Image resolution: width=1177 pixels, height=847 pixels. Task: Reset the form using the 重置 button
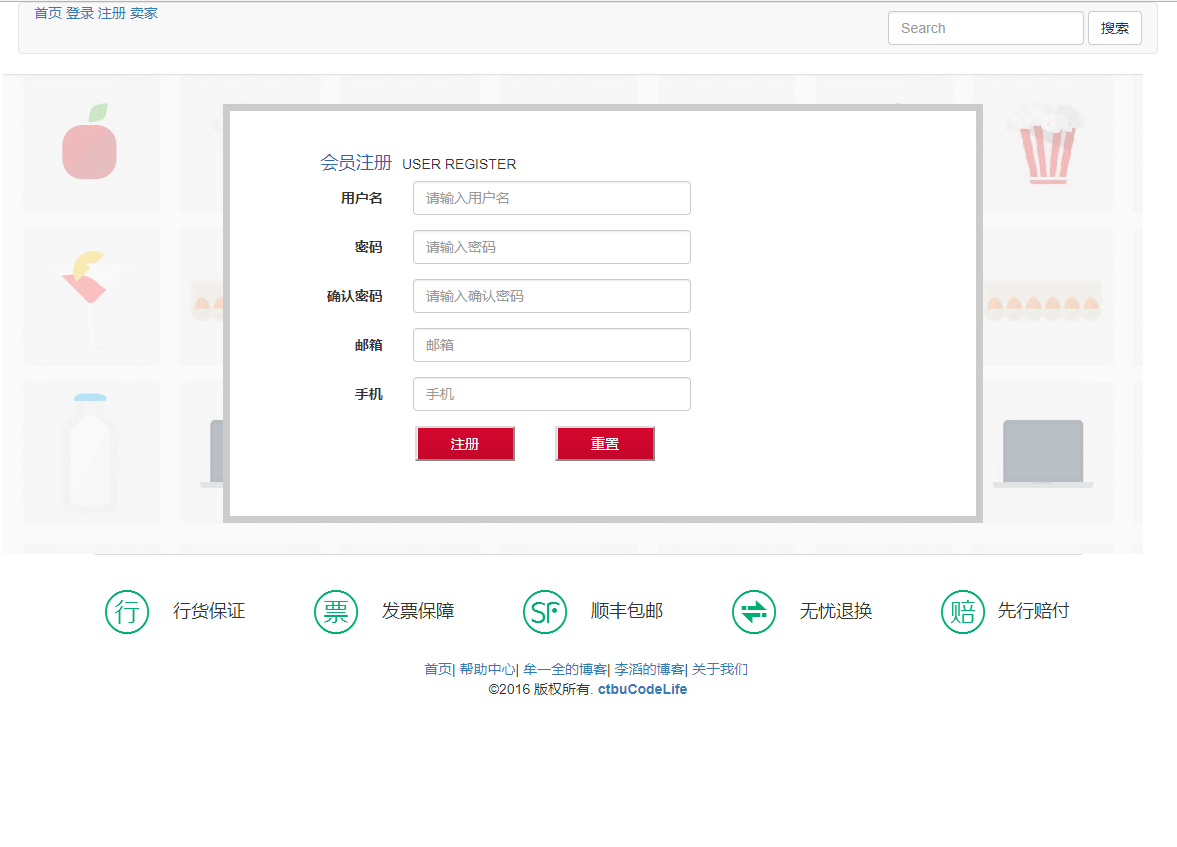pyautogui.click(x=605, y=443)
